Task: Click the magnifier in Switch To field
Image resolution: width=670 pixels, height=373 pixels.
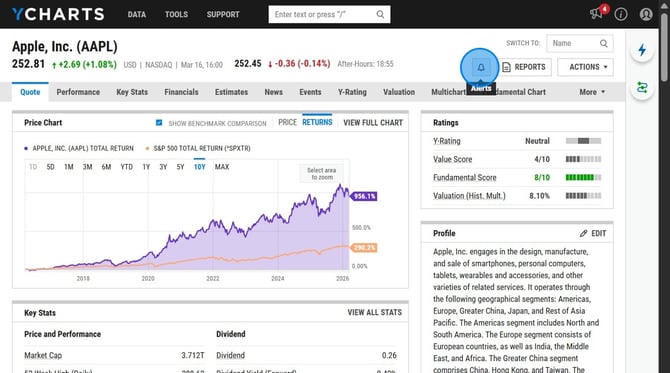Action: click(x=603, y=43)
